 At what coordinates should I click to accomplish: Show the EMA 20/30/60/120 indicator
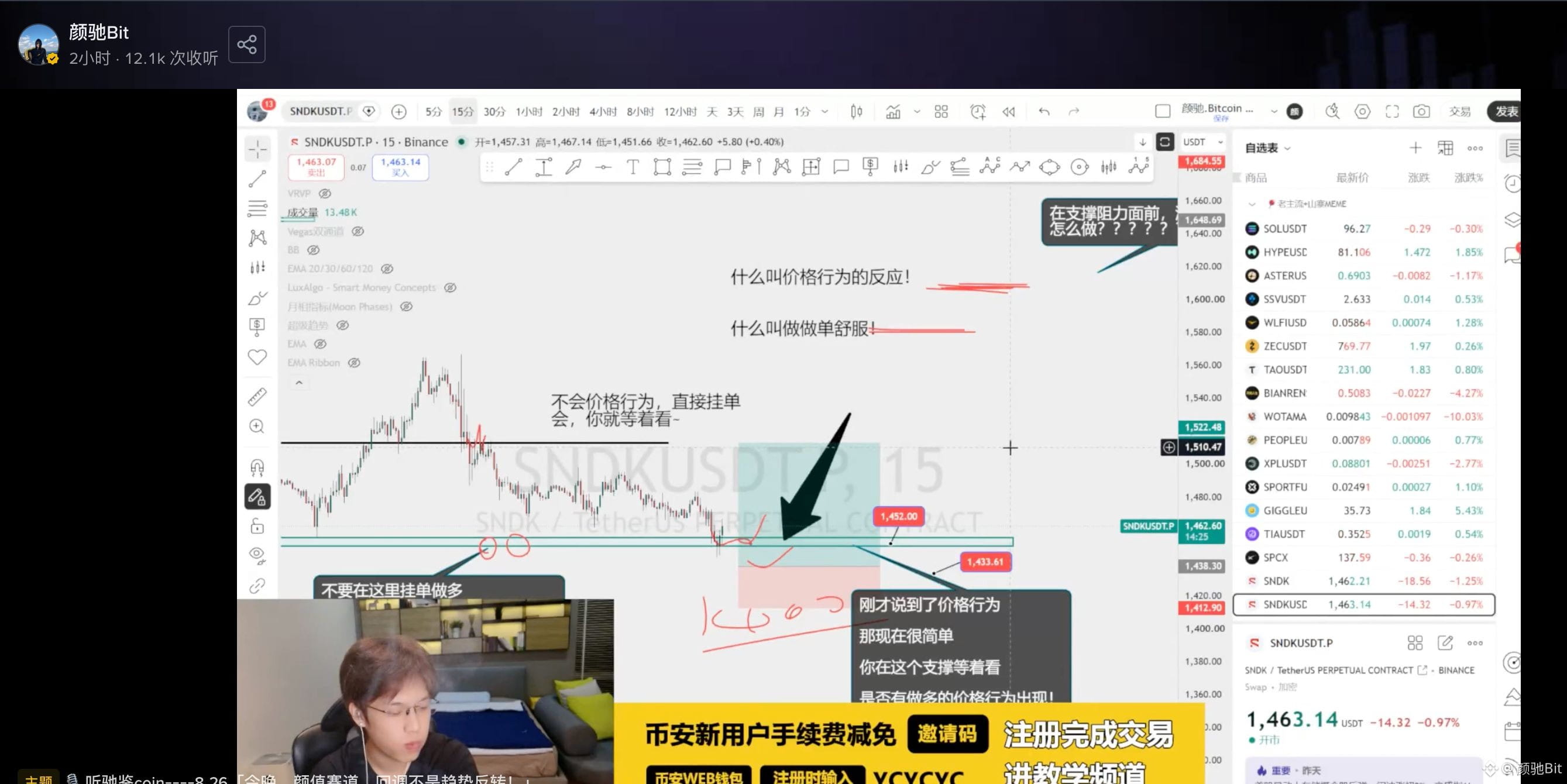click(387, 269)
